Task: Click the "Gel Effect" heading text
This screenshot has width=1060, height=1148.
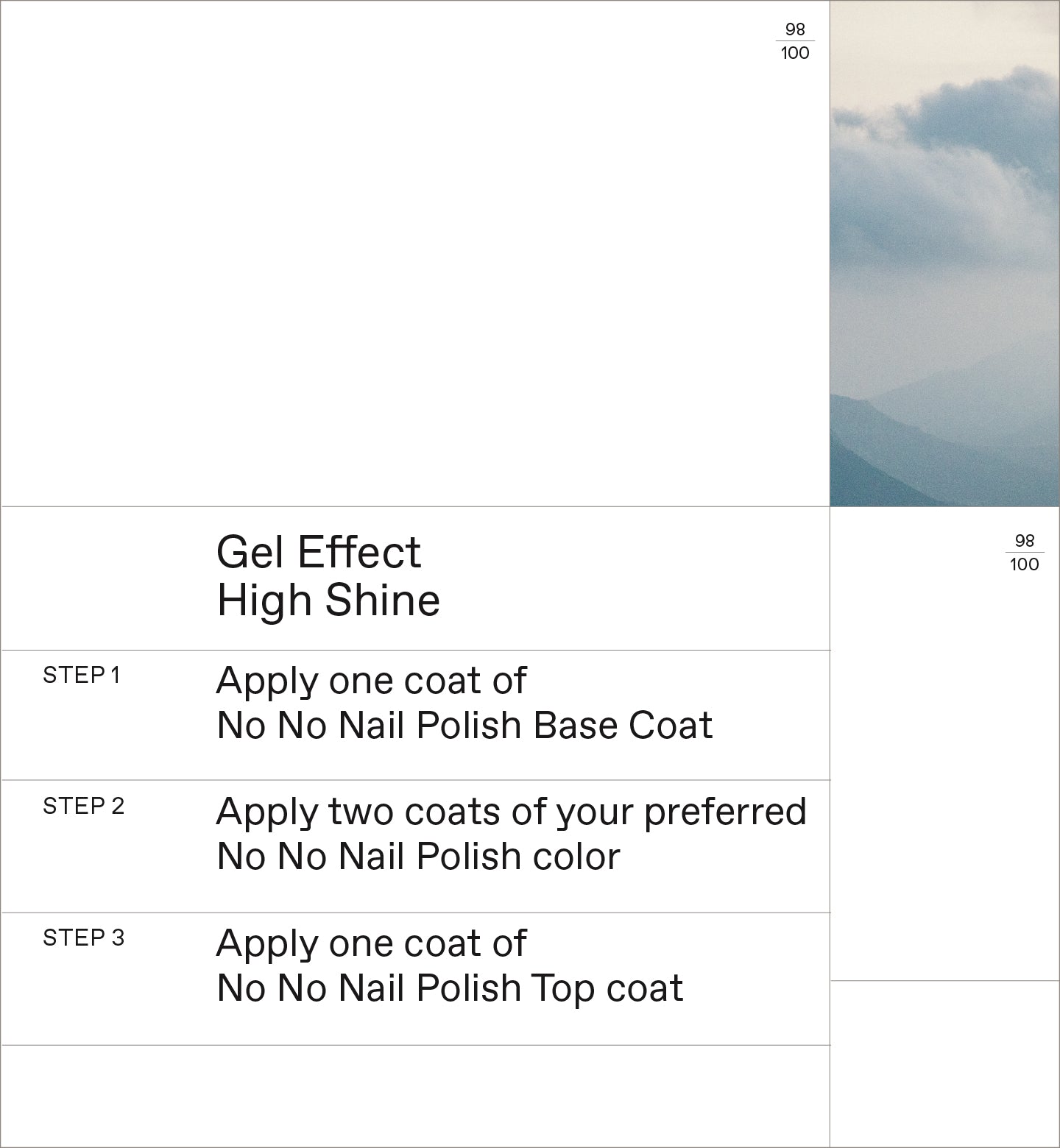Action: 319,552
